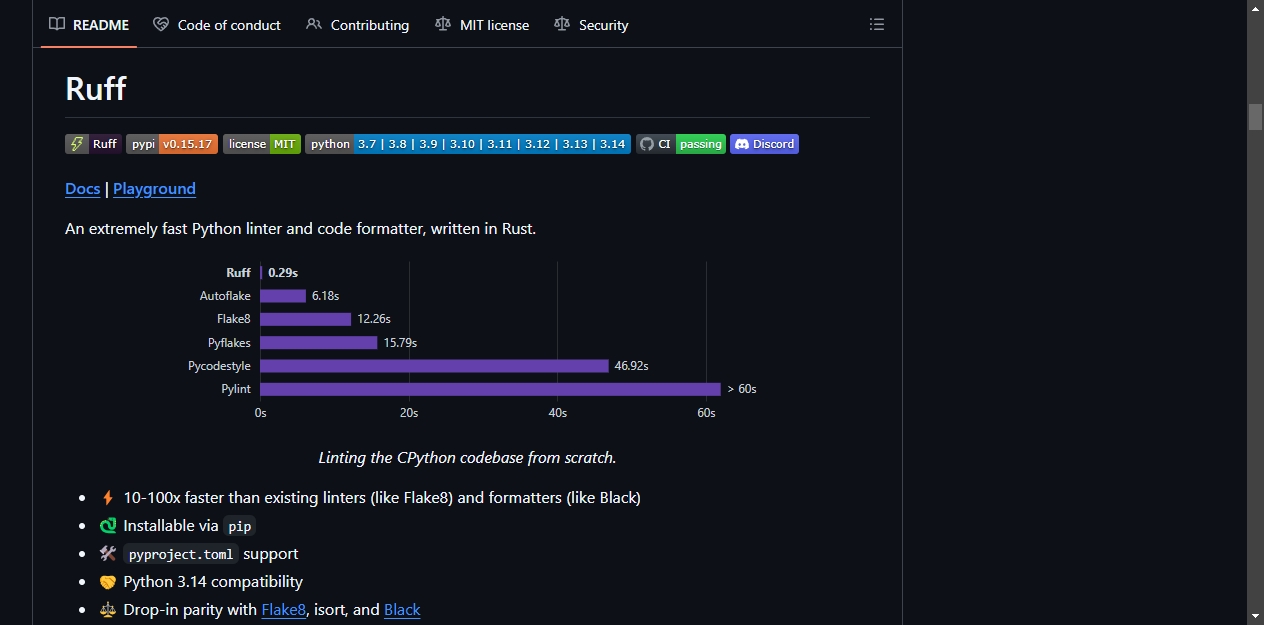Click the Pylint bar in the chart
Image resolution: width=1264 pixels, height=625 pixels.
click(490, 389)
